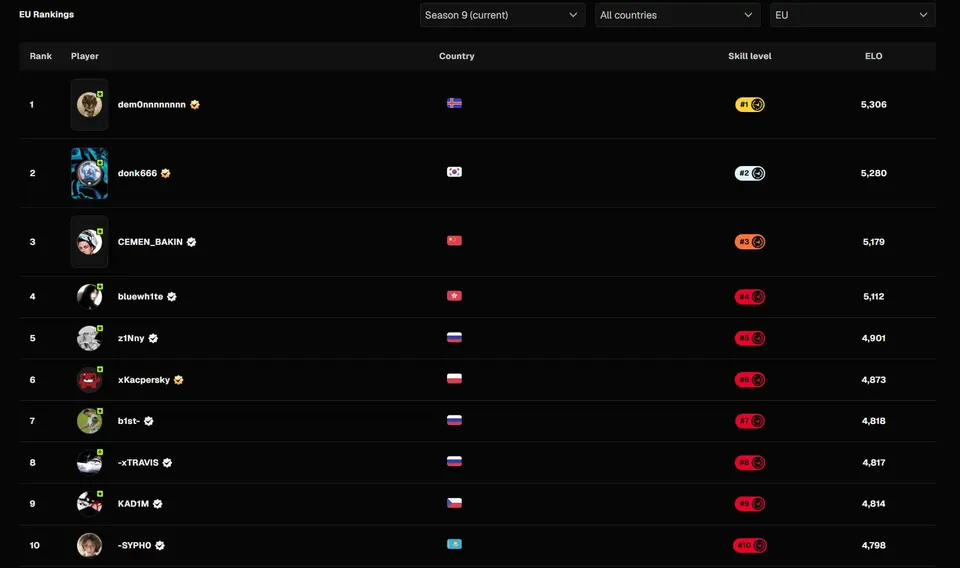The image size is (960, 568).
Task: Click donk666's avatar thumbnail
Action: pyautogui.click(x=89, y=173)
